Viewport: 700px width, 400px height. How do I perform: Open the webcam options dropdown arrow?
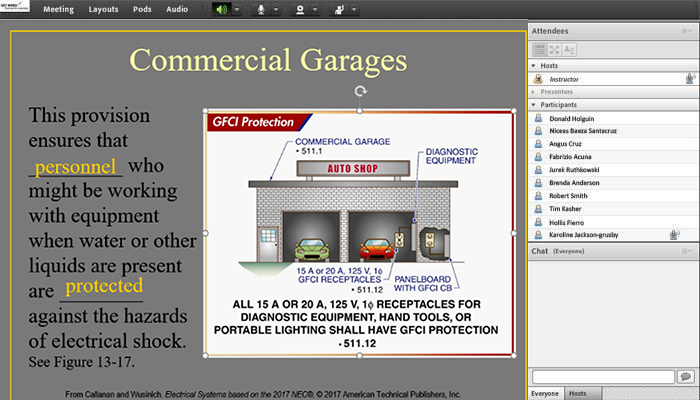(x=316, y=9)
